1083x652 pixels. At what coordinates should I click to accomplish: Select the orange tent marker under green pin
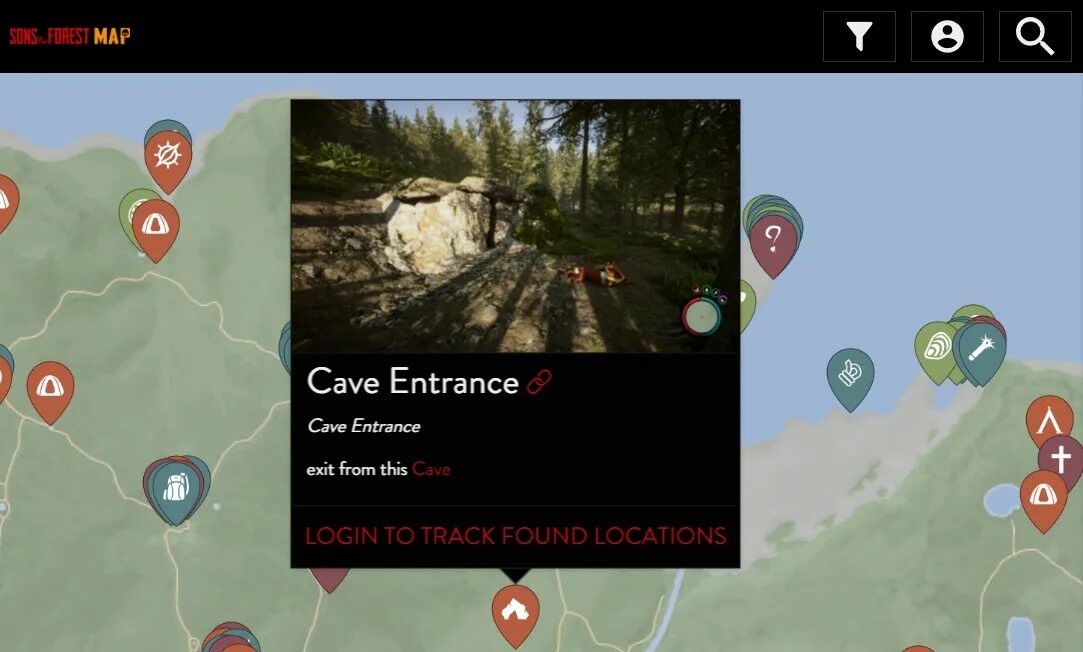click(155, 227)
